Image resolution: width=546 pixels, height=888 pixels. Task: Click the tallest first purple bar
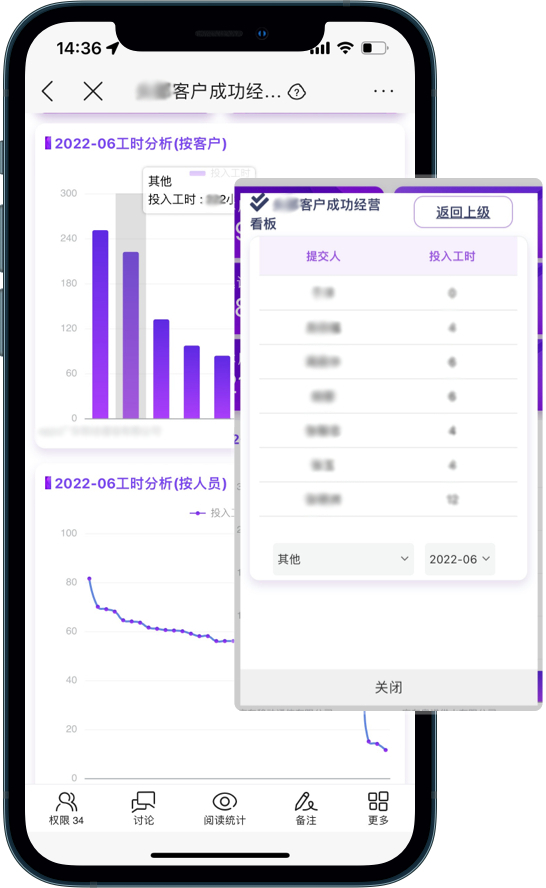click(x=100, y=324)
